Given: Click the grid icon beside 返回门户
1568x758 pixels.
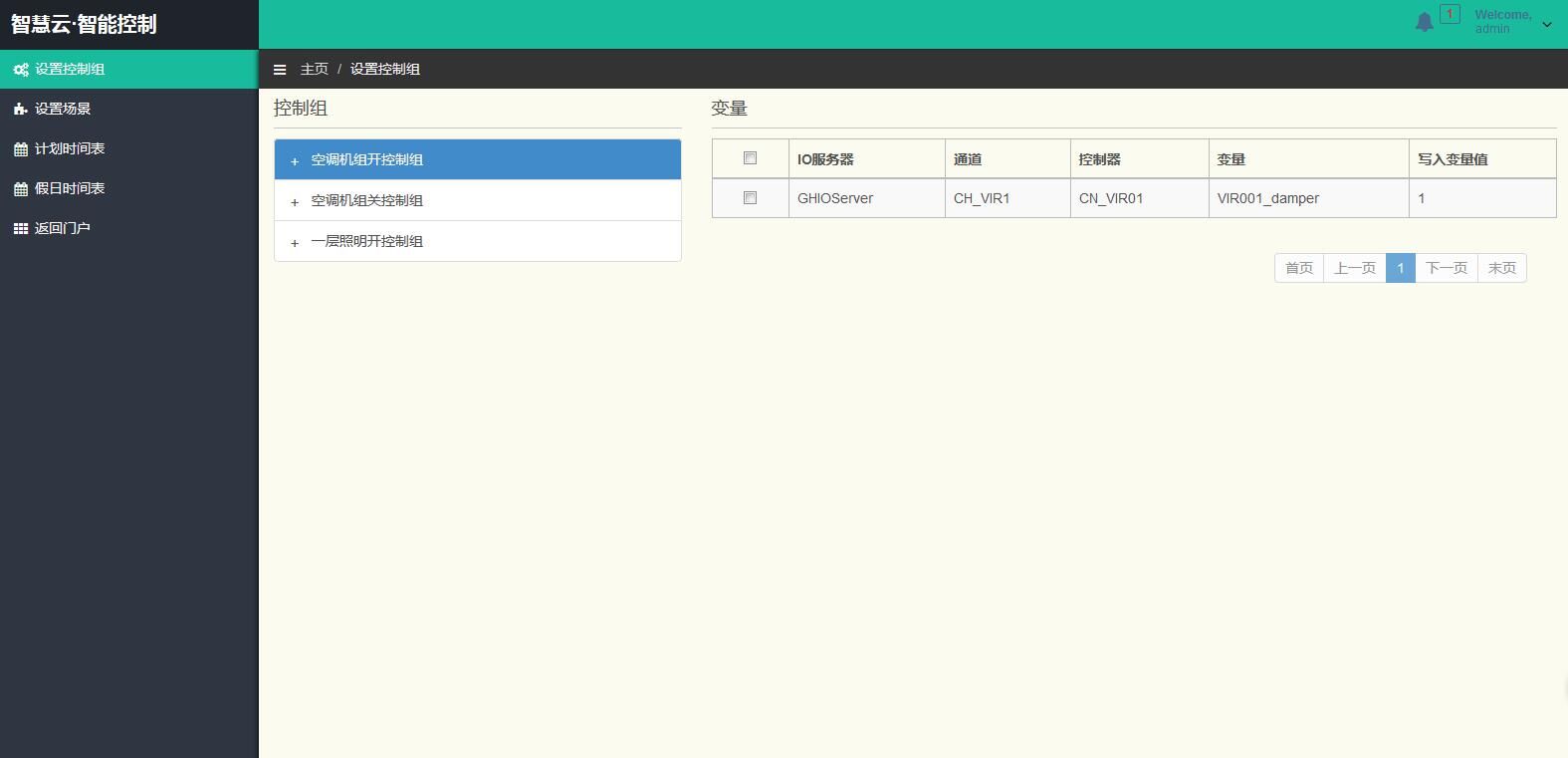Looking at the screenshot, I should coord(20,229).
